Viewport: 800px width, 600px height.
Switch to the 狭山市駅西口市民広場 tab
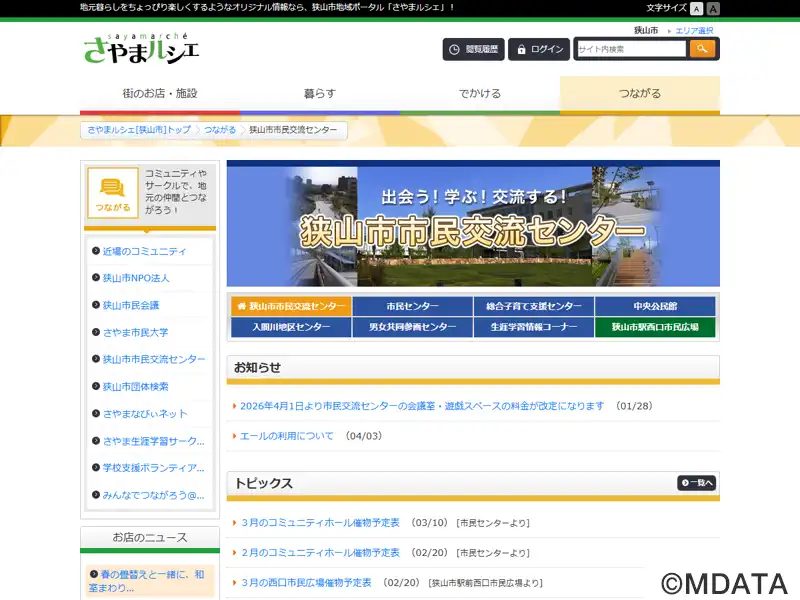point(655,327)
